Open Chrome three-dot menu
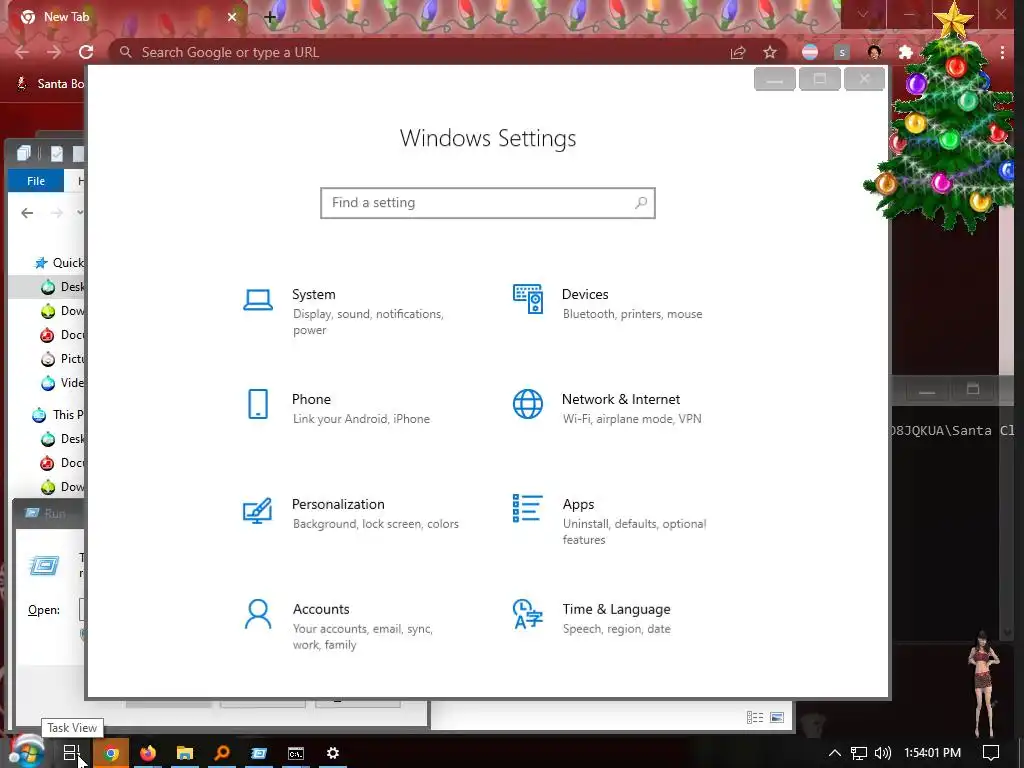Image resolution: width=1024 pixels, height=768 pixels. point(1002,52)
